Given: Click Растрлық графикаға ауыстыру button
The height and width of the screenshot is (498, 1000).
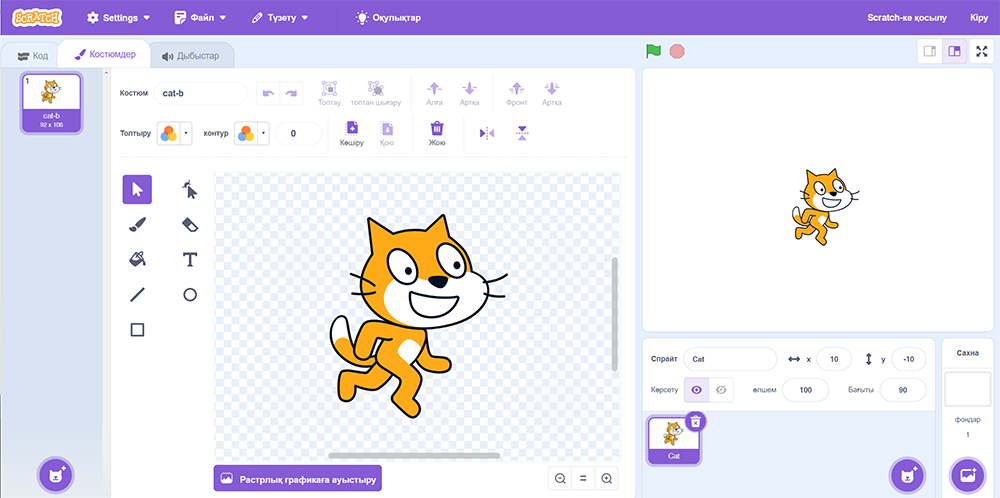Looking at the screenshot, I should point(298,478).
